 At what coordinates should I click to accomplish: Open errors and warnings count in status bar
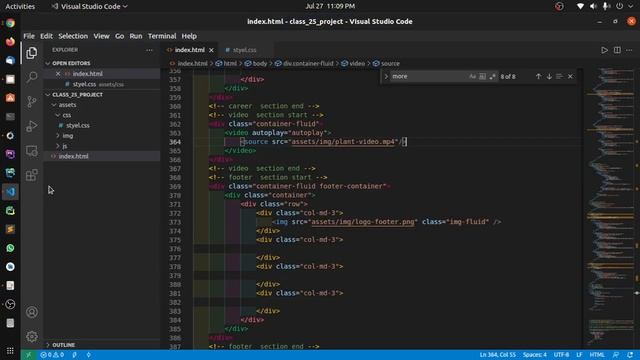pos(52,355)
